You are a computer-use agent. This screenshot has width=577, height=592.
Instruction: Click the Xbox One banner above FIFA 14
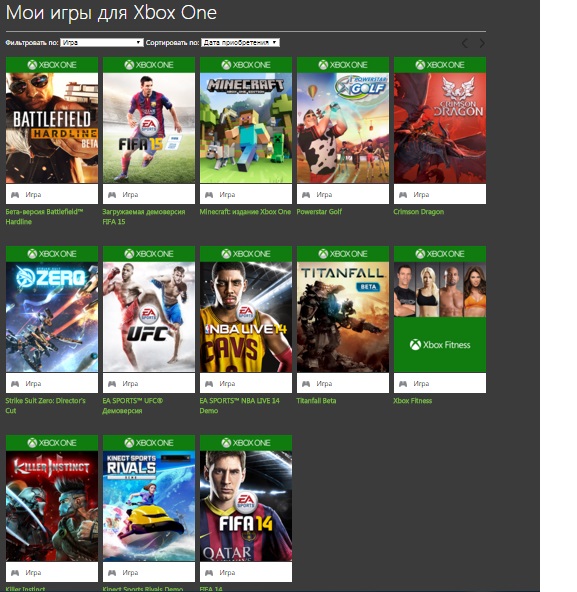pos(246,443)
